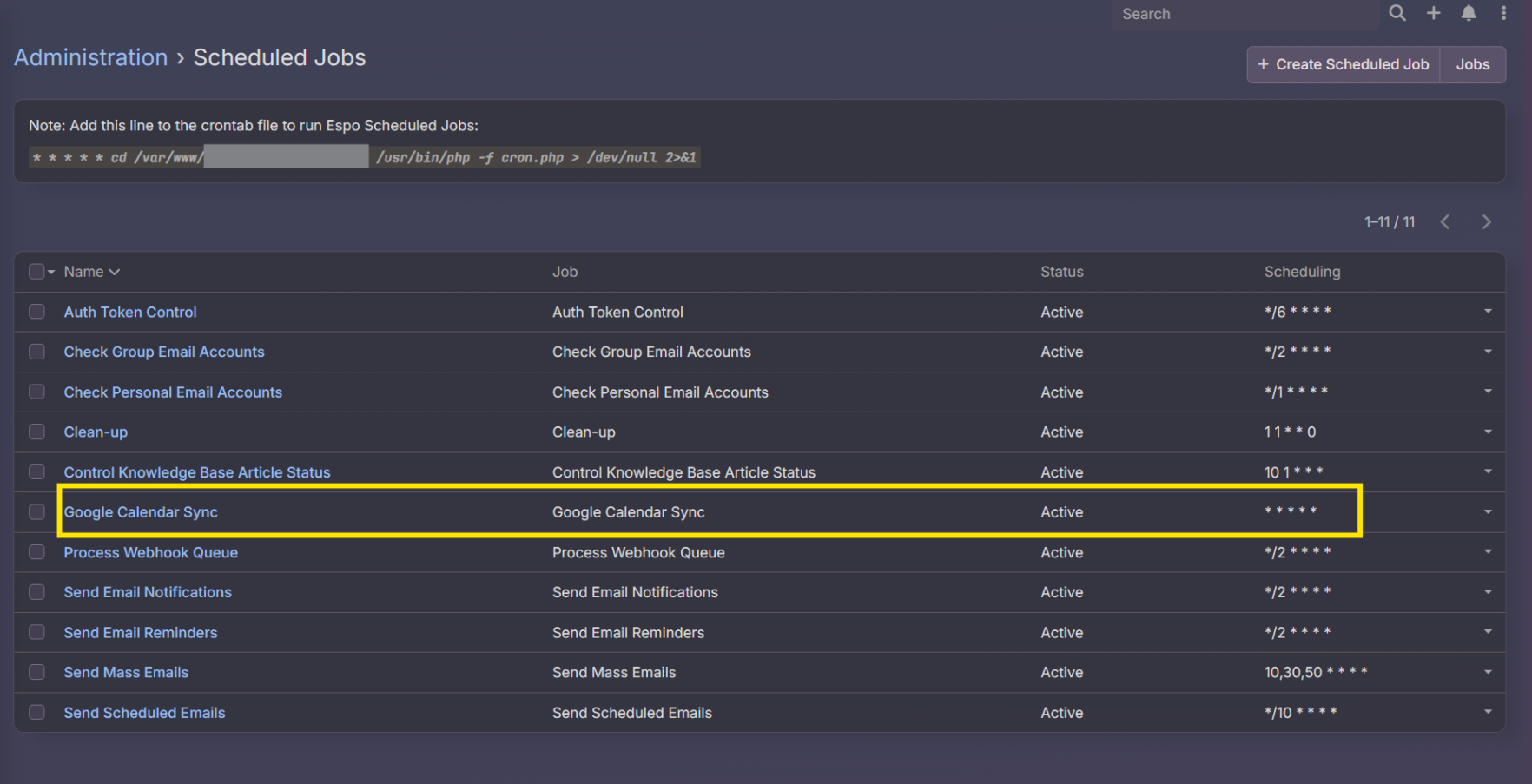Open the notifications bell
Image resolution: width=1532 pixels, height=784 pixels.
(1468, 13)
